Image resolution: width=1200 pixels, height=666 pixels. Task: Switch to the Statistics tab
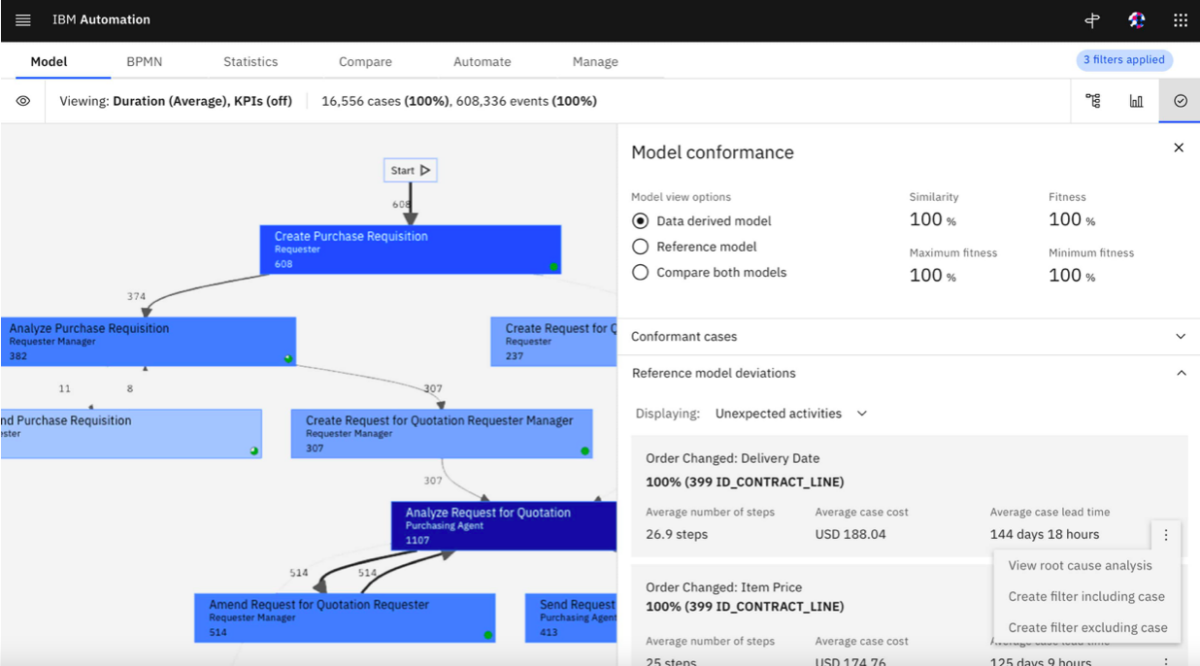pyautogui.click(x=250, y=61)
